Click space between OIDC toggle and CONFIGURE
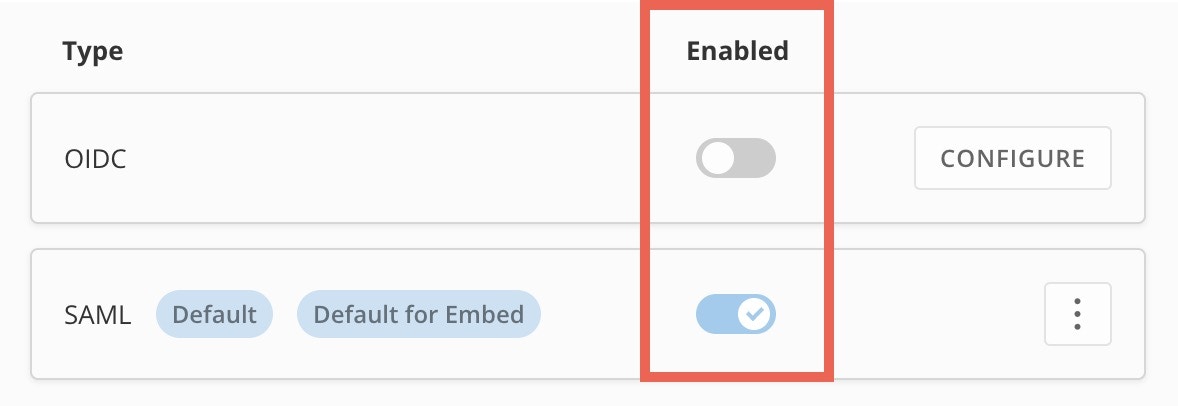1178x406 pixels. click(x=869, y=159)
